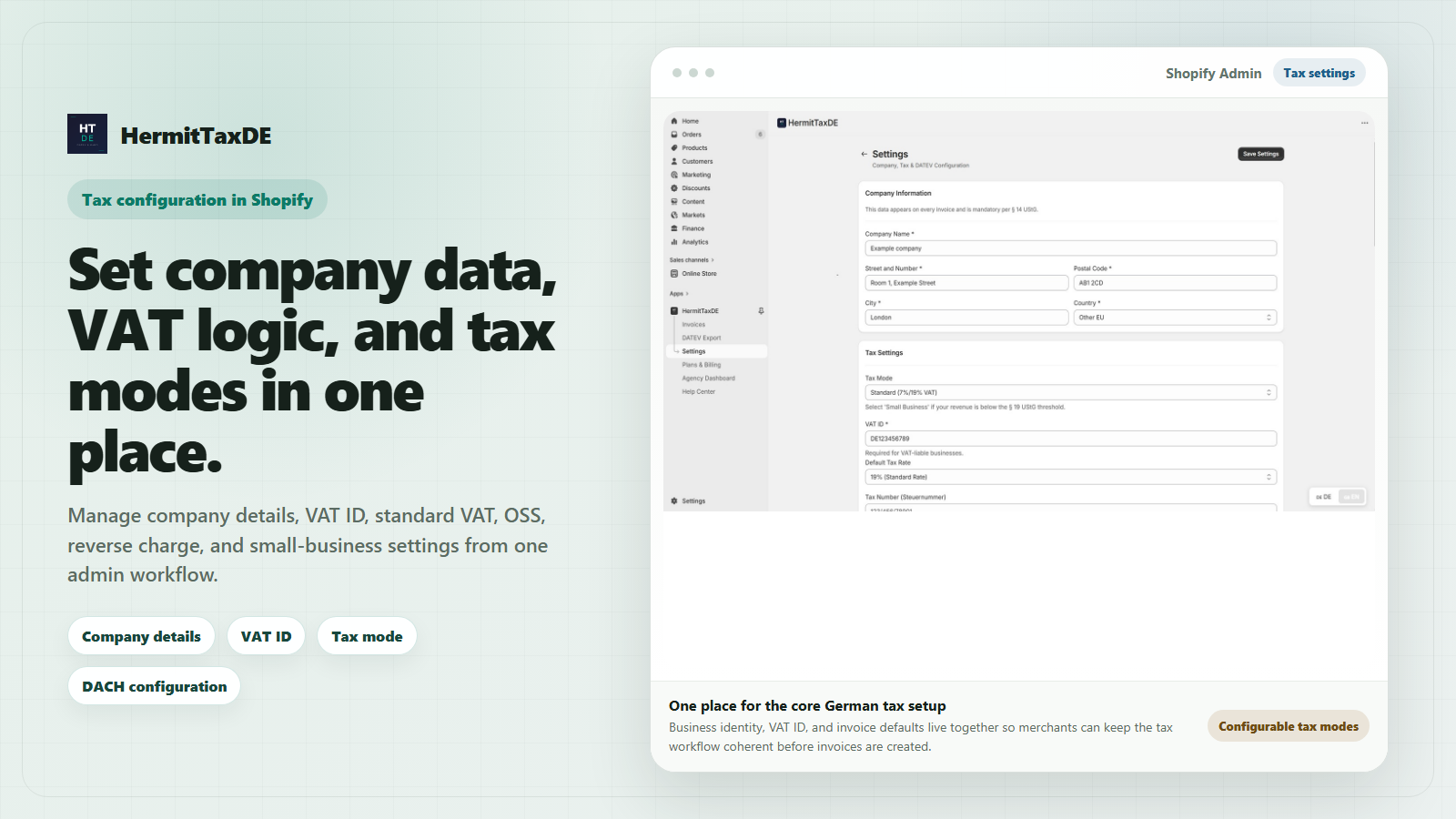Open Agency Dashboard menu item
The image size is (1456, 819).
point(709,379)
